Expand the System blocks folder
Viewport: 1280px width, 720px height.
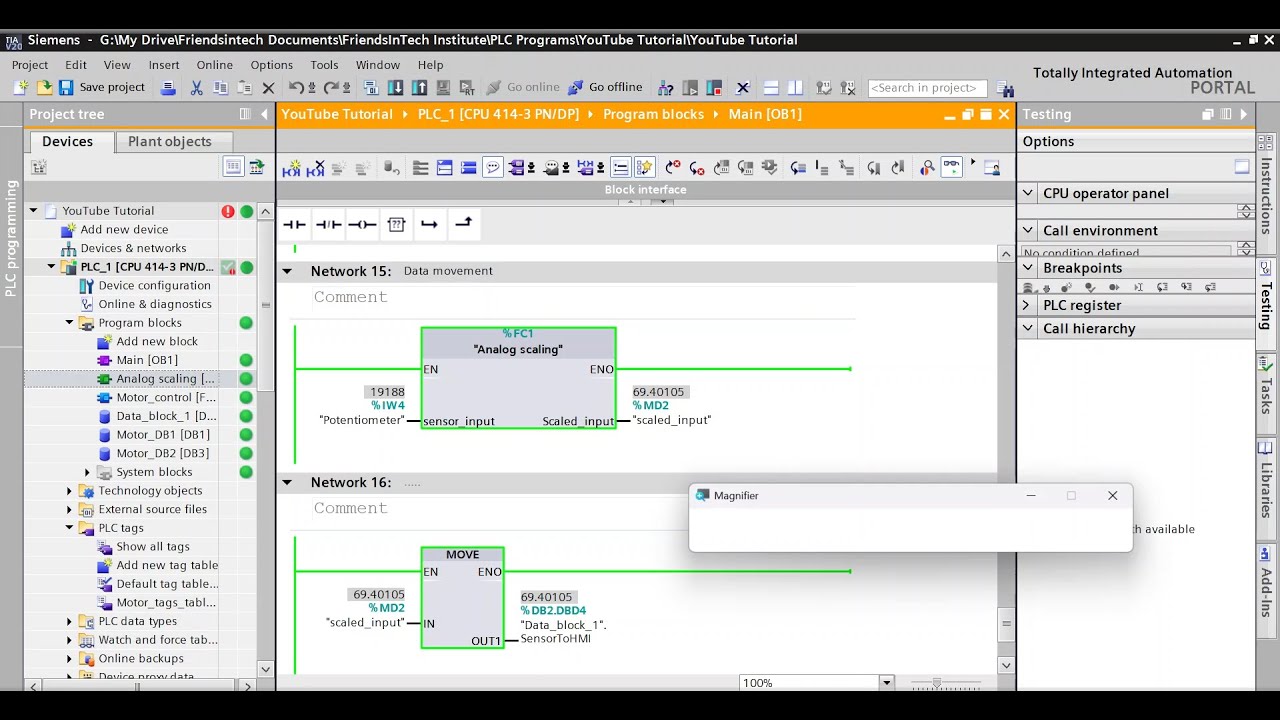coord(87,472)
